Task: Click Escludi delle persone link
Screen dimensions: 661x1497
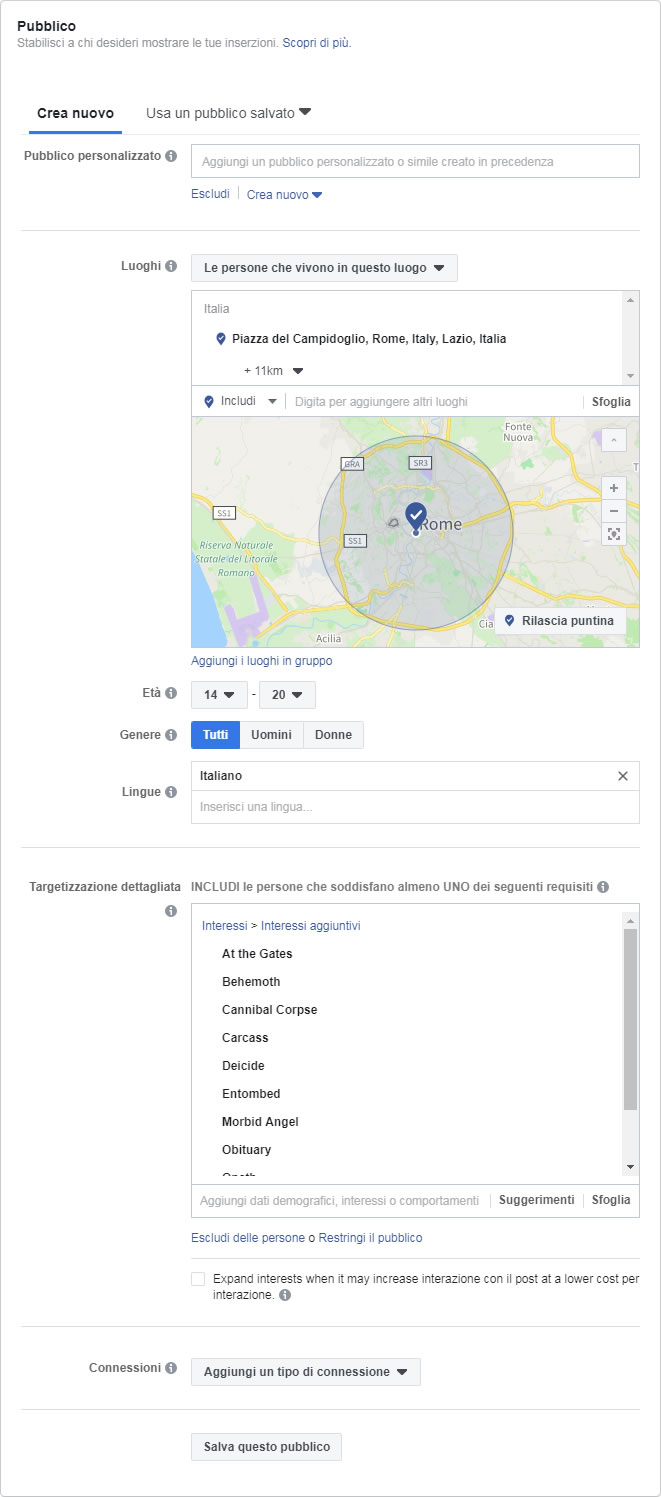Action: pyautogui.click(x=248, y=1238)
